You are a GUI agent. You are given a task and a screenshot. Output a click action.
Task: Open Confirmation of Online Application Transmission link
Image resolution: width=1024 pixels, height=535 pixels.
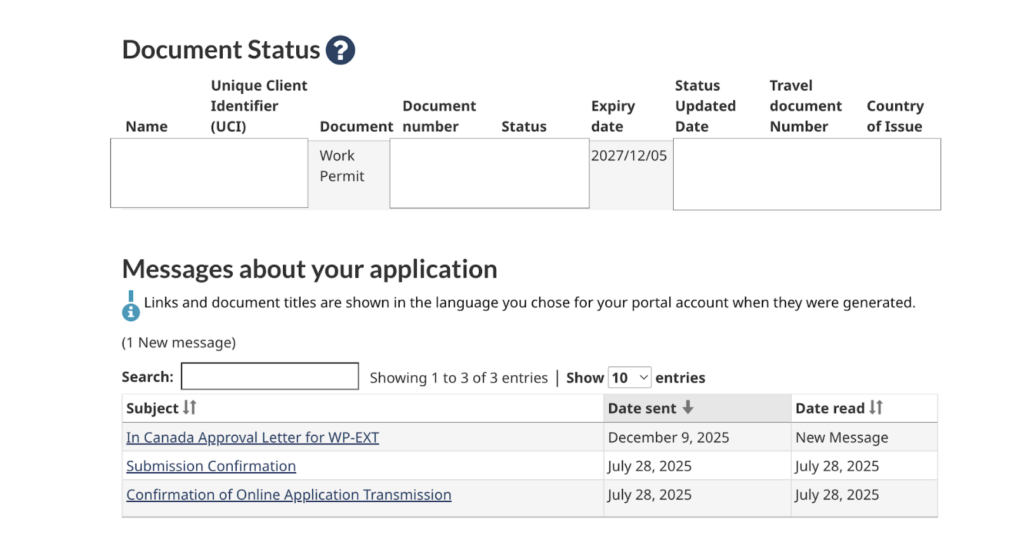[x=289, y=494]
